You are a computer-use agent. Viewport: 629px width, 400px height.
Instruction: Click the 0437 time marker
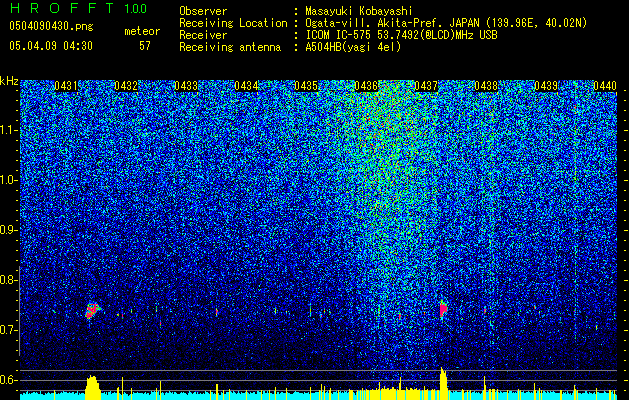pos(426,86)
